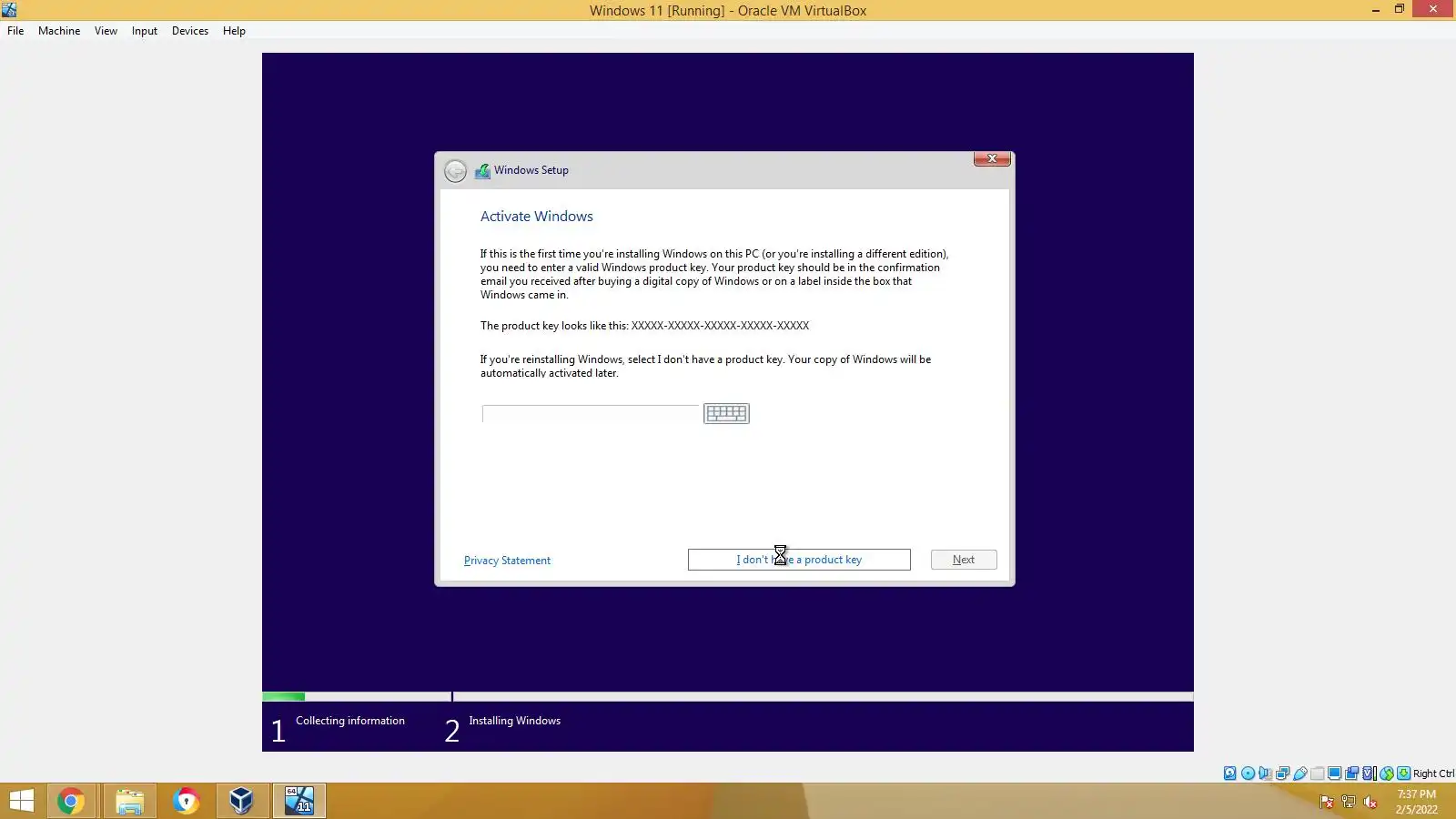Click the USB devices status icon
Screen dimensions: 1456x819
click(1299, 773)
